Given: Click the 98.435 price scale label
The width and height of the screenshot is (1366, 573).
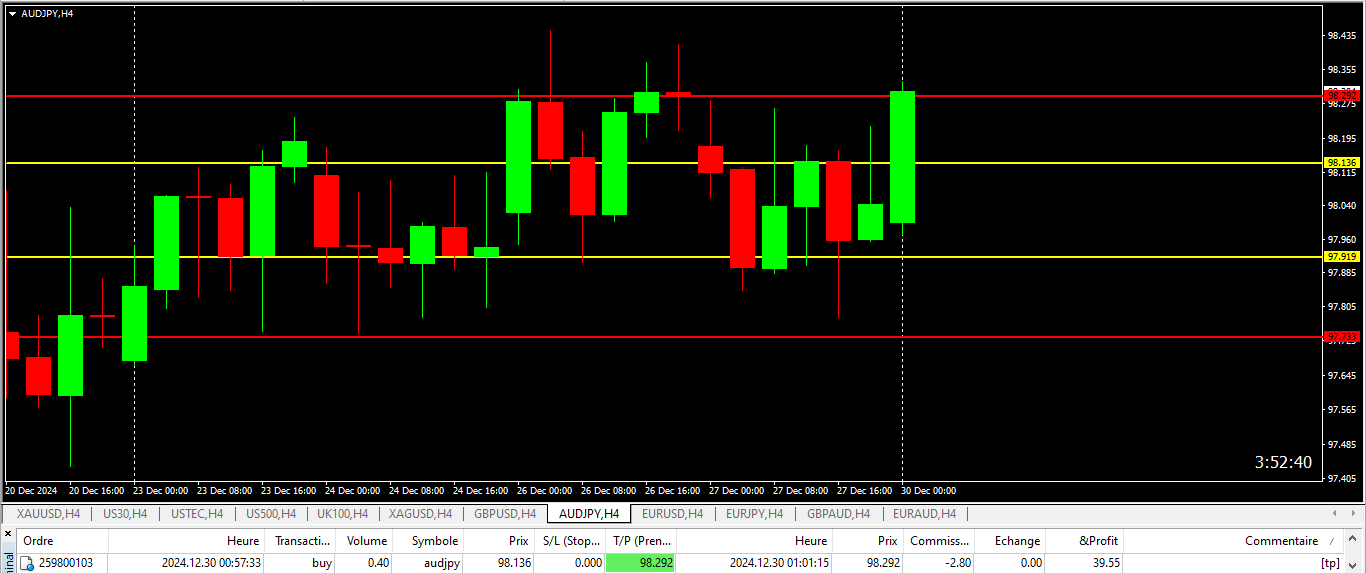Looking at the screenshot, I should [x=1341, y=36].
